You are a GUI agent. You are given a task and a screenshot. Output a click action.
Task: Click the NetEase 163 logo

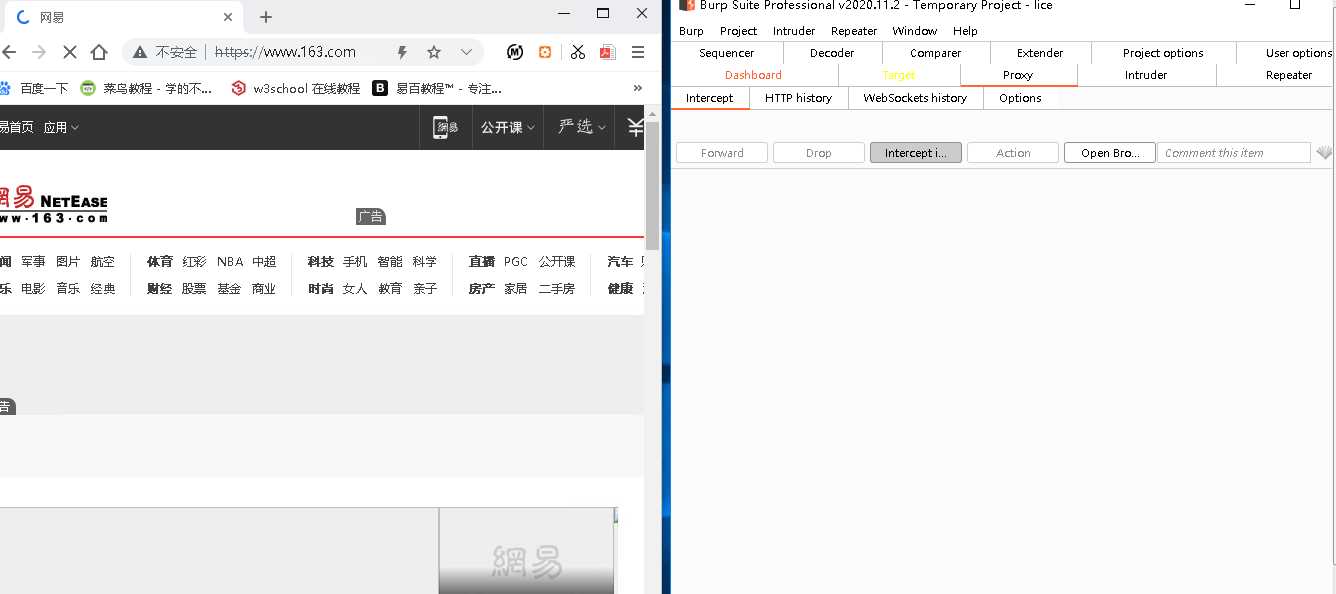54,205
